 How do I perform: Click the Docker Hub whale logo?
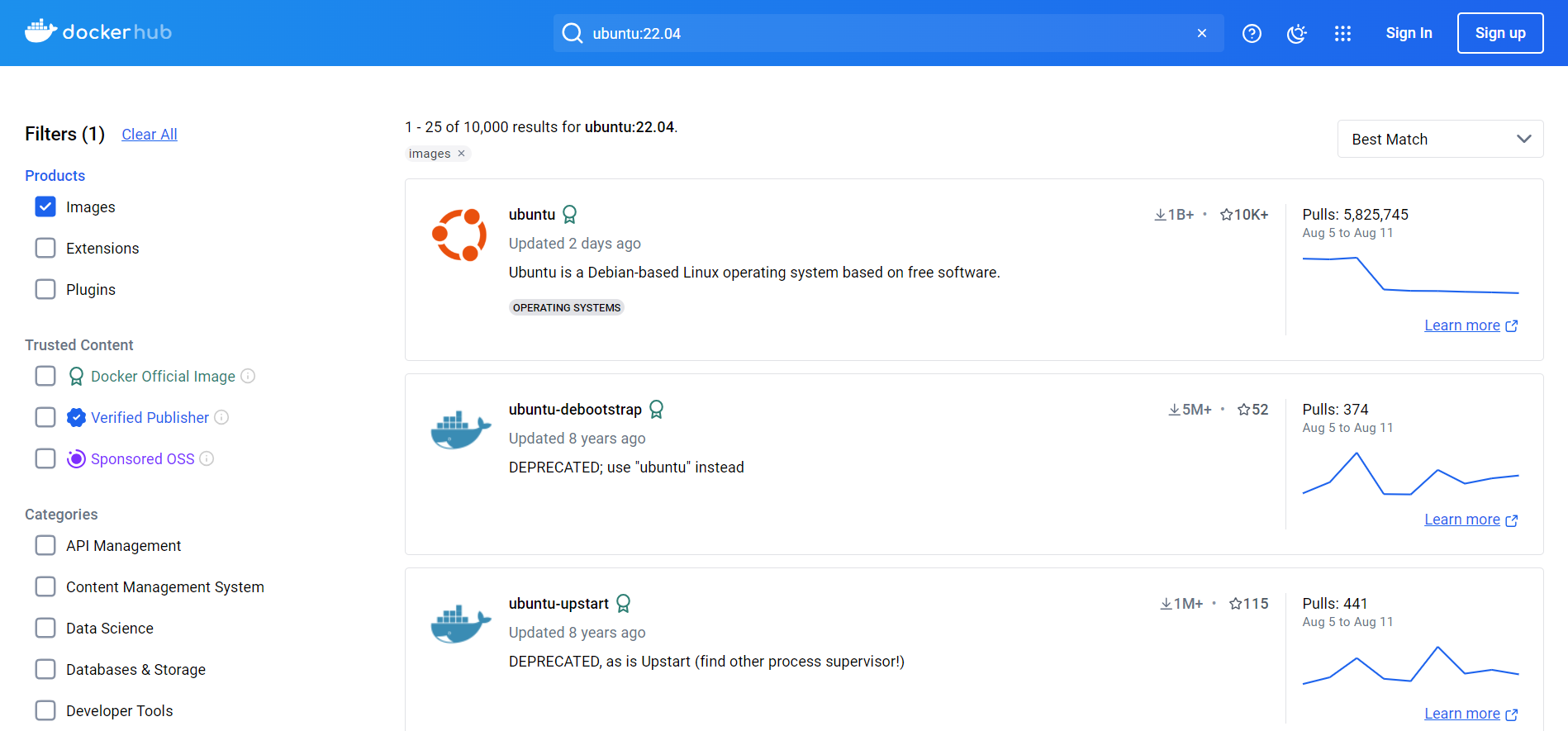click(x=98, y=32)
